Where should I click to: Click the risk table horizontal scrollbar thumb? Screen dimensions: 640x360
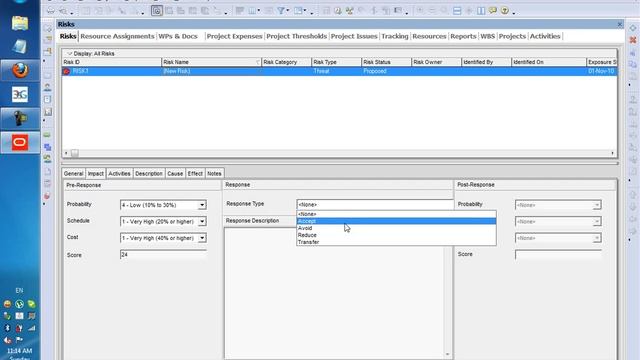coord(75,153)
